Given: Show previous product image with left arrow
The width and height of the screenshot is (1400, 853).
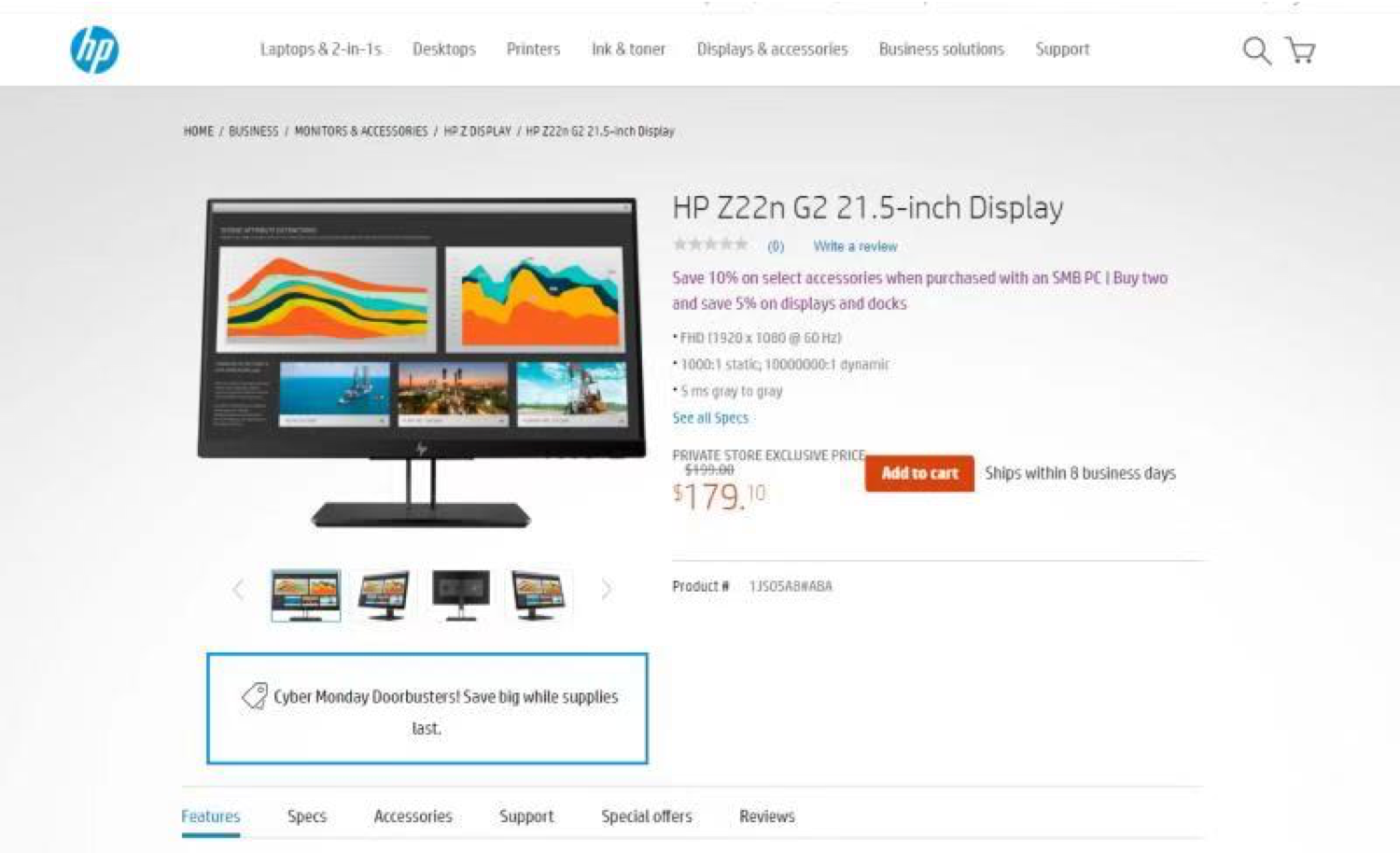Looking at the screenshot, I should tap(238, 590).
